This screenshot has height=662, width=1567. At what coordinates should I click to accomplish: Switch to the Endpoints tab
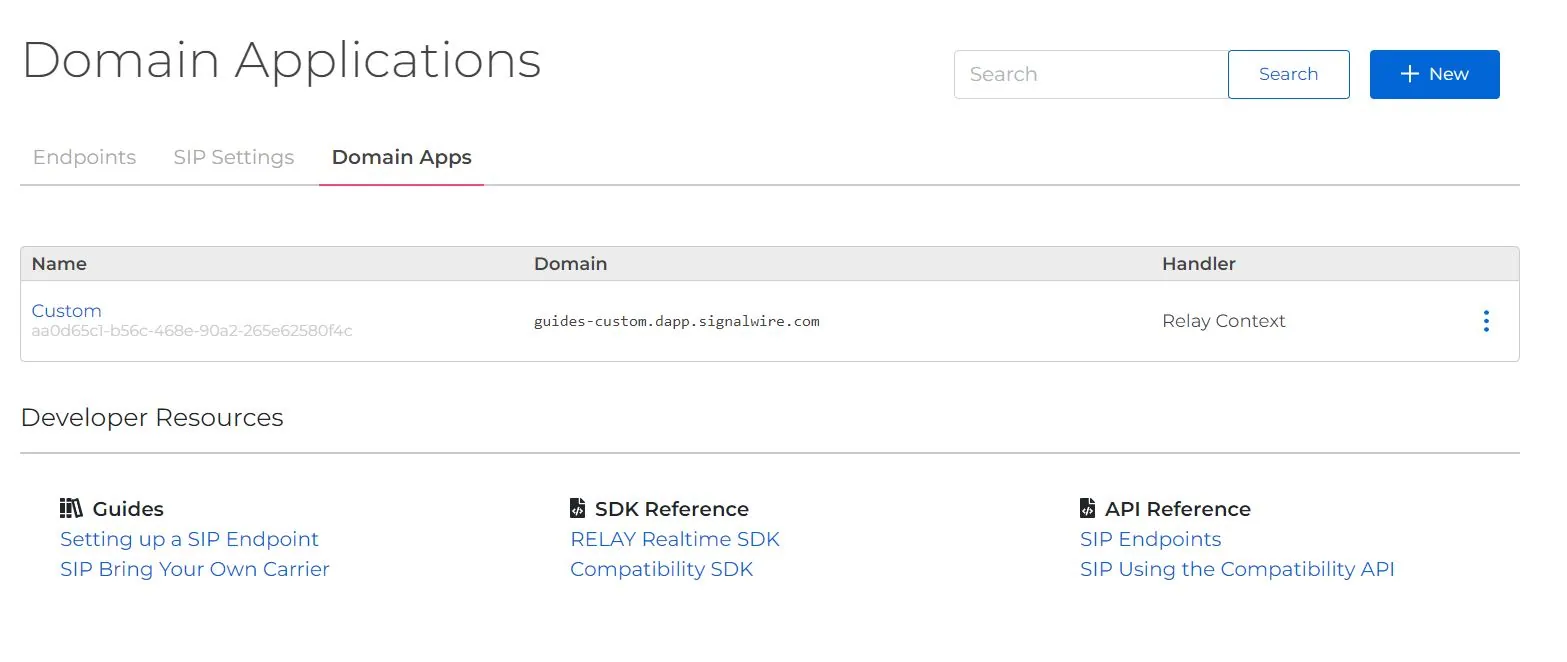[x=84, y=157]
